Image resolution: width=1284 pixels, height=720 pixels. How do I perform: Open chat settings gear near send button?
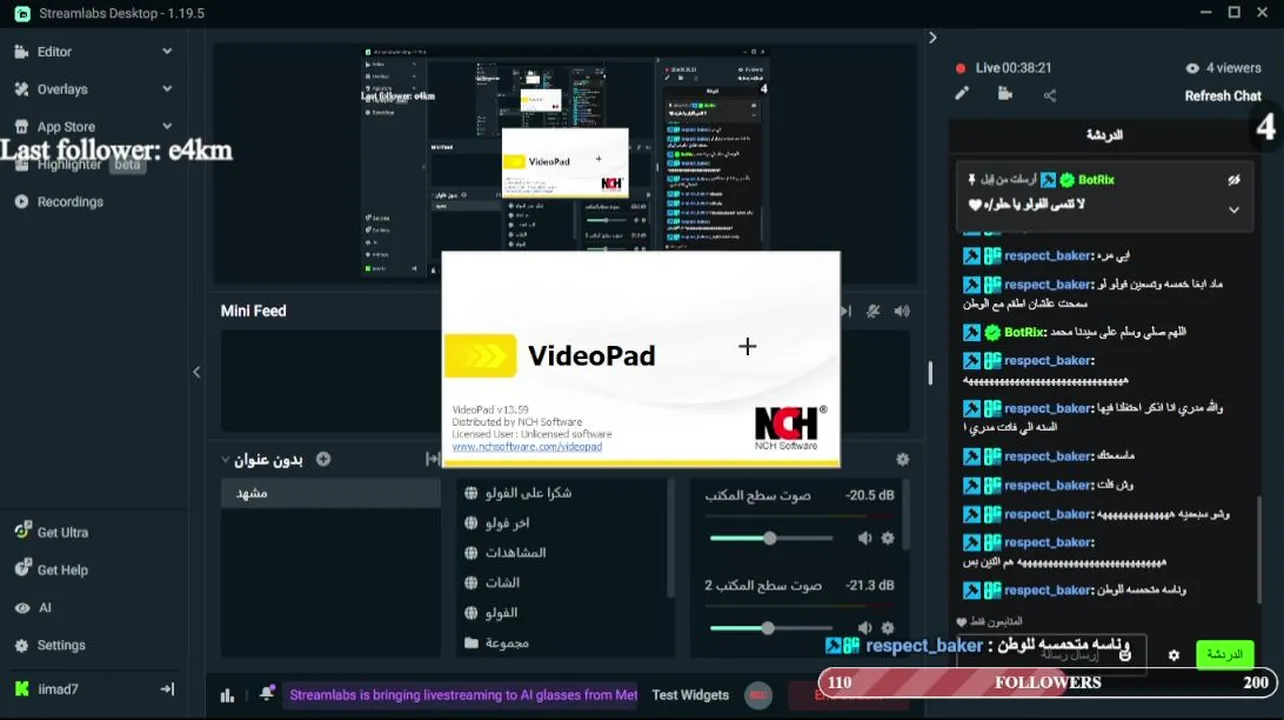(1174, 655)
